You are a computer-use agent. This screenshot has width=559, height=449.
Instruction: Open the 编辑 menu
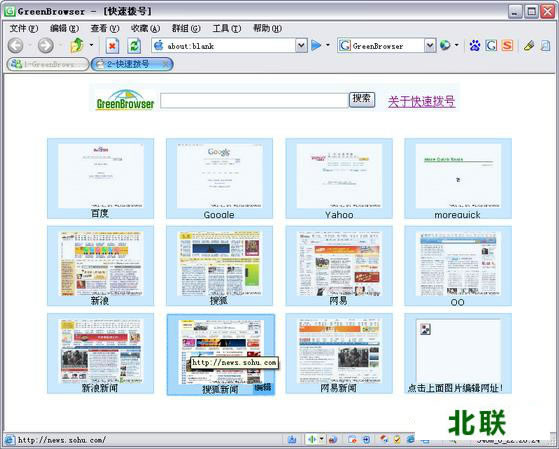click(64, 28)
